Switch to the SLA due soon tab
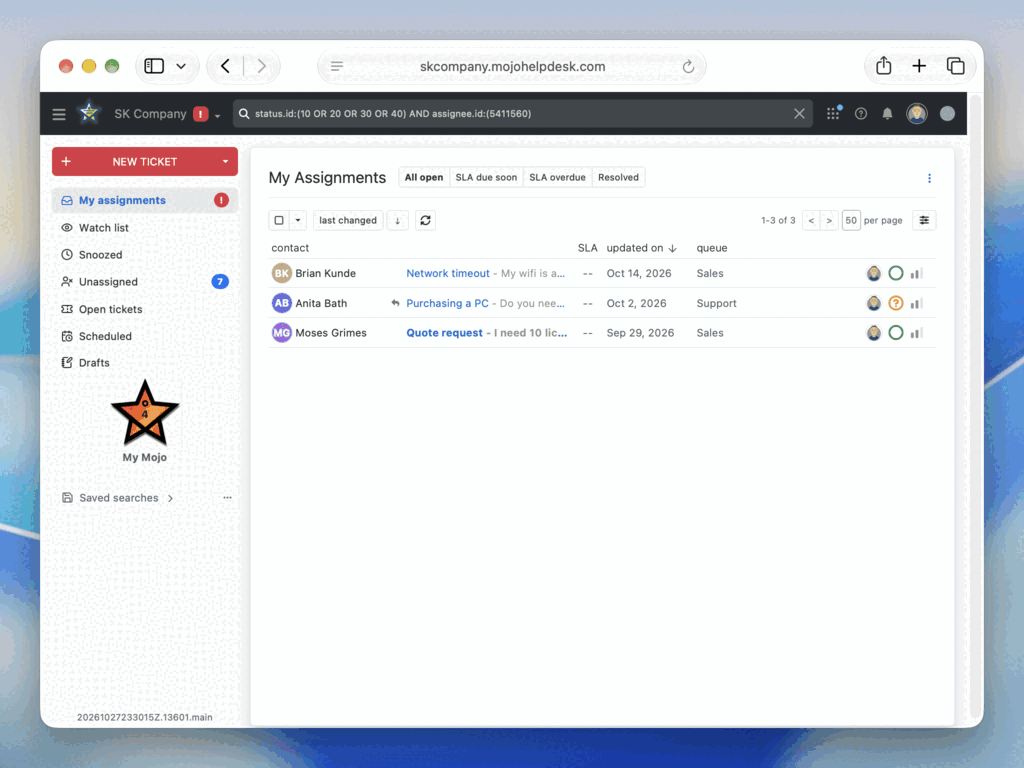 pyautogui.click(x=486, y=178)
